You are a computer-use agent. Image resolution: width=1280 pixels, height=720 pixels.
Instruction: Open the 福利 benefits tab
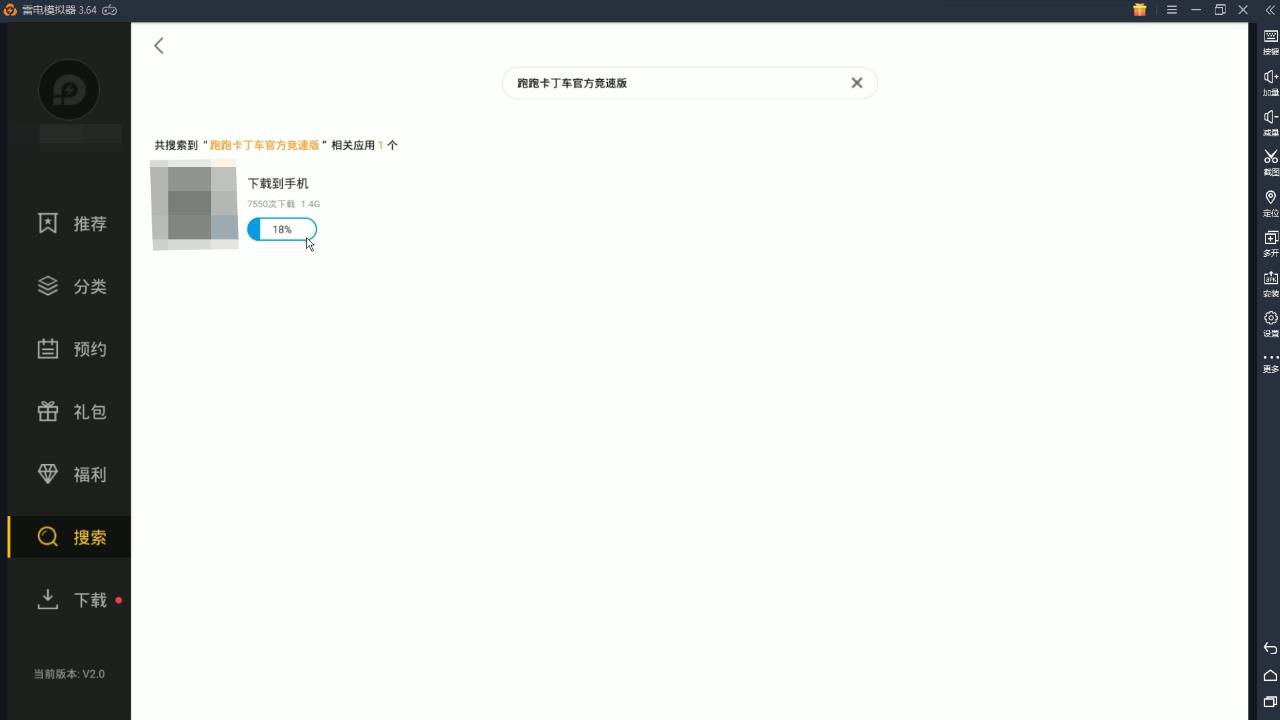click(70, 474)
